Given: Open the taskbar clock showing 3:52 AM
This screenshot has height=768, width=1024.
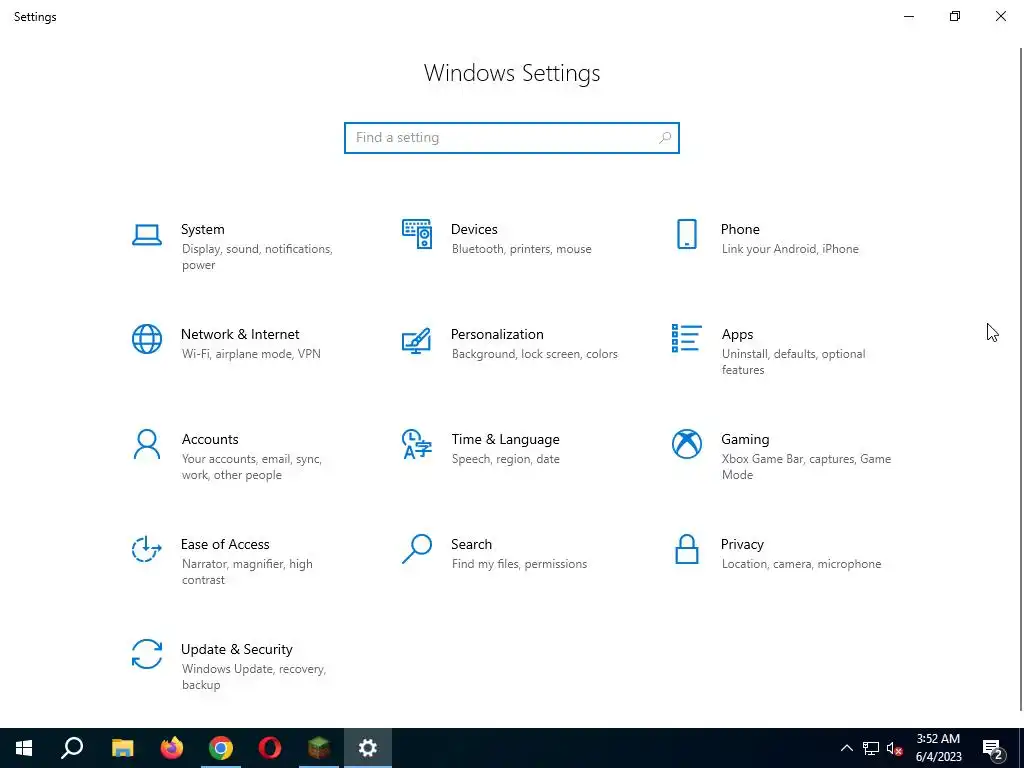Looking at the screenshot, I should [938, 748].
